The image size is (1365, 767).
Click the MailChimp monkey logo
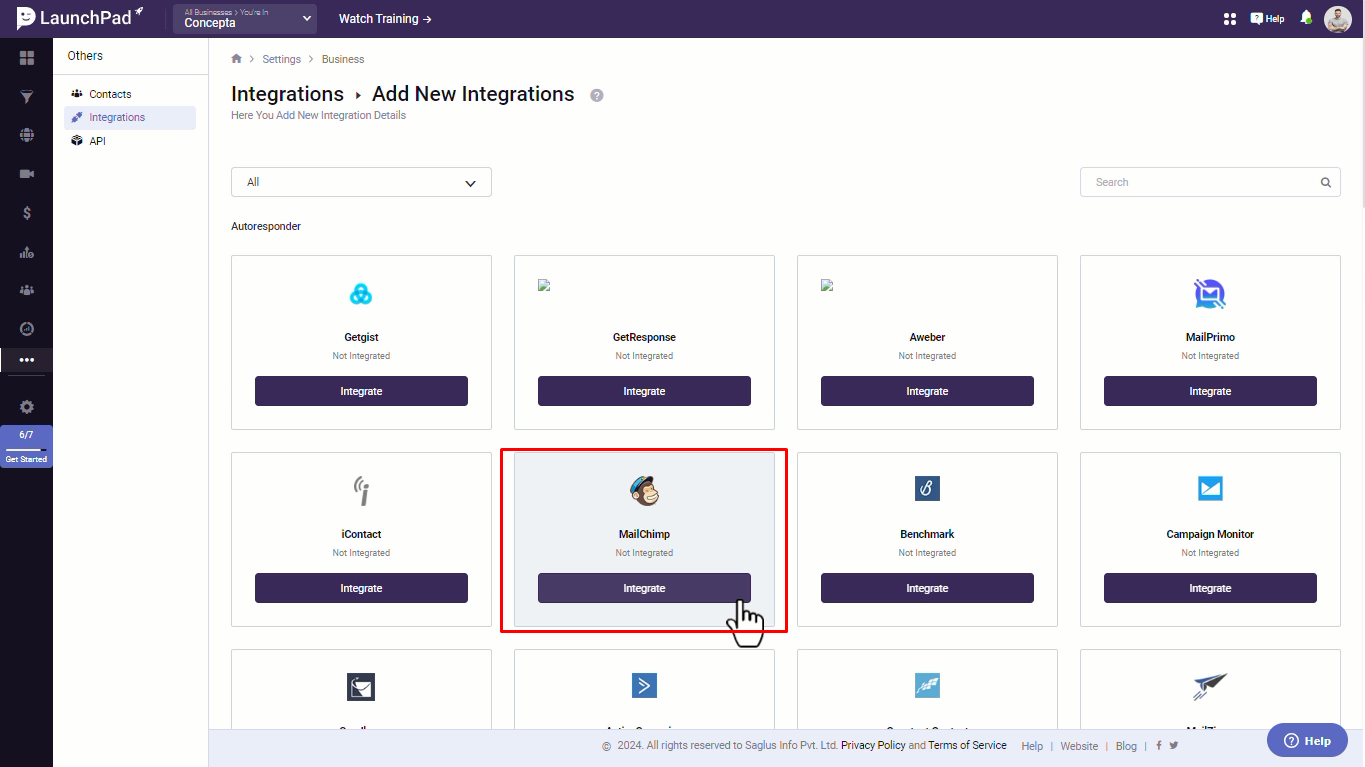pyautogui.click(x=644, y=489)
